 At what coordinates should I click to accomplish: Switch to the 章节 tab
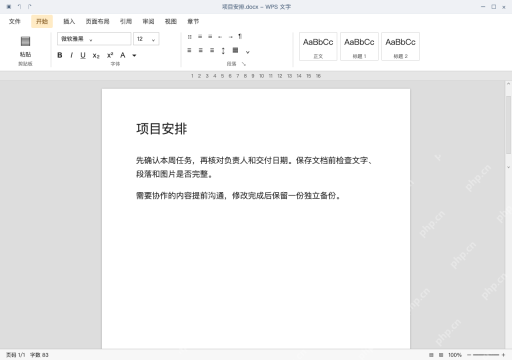[193, 21]
